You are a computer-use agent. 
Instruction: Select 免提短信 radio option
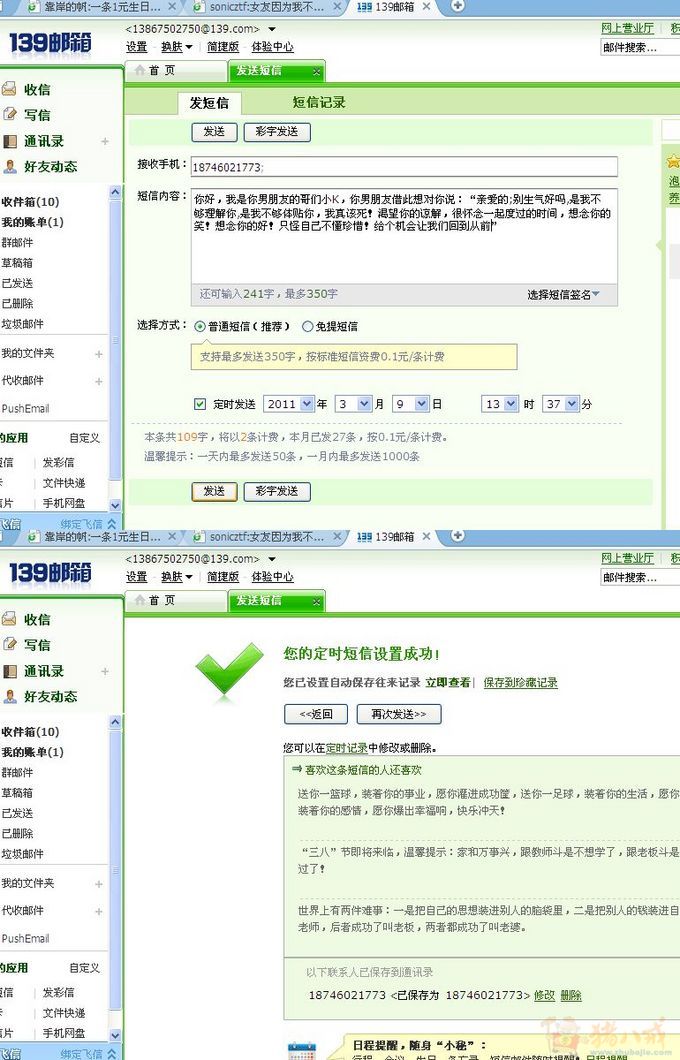308,327
